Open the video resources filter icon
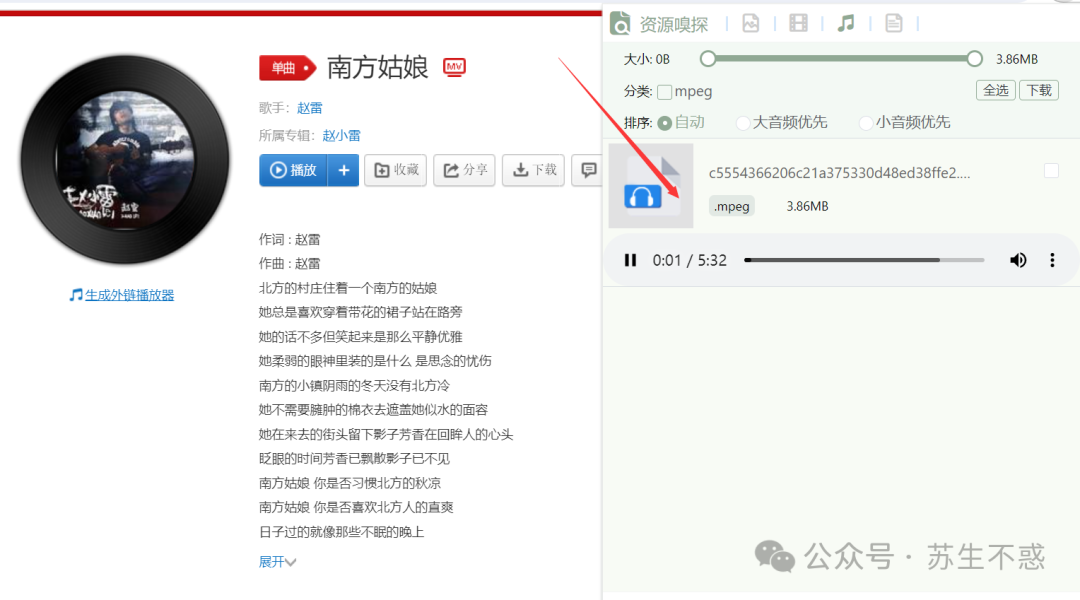 point(798,23)
